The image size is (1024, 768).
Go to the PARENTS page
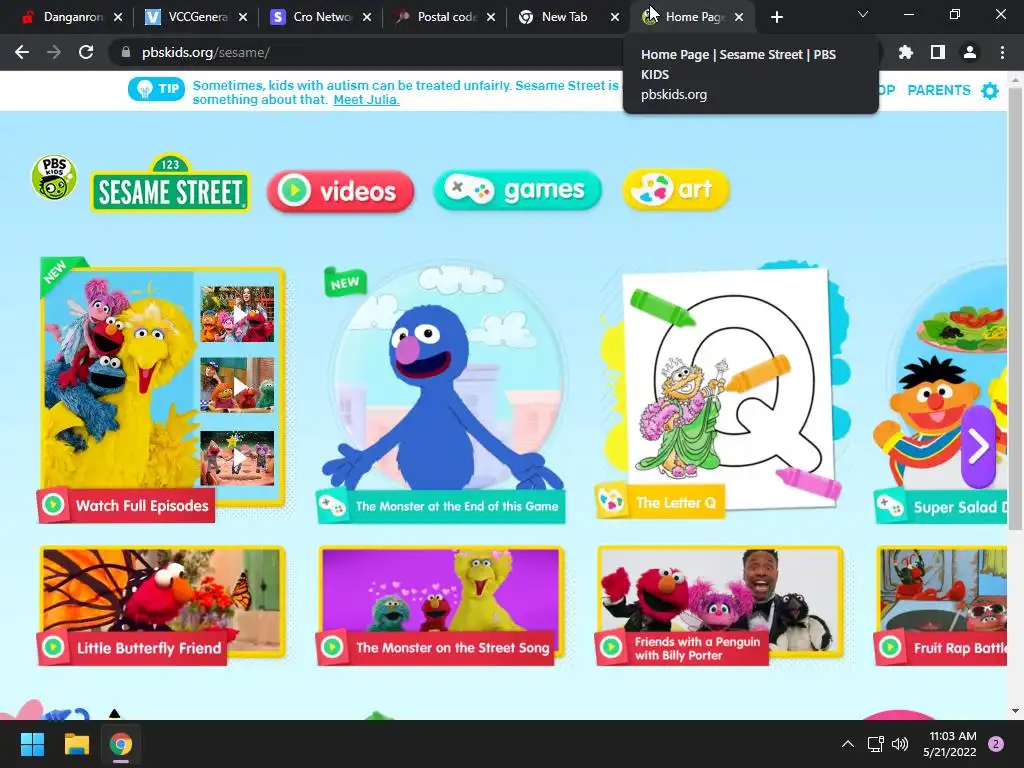click(938, 90)
